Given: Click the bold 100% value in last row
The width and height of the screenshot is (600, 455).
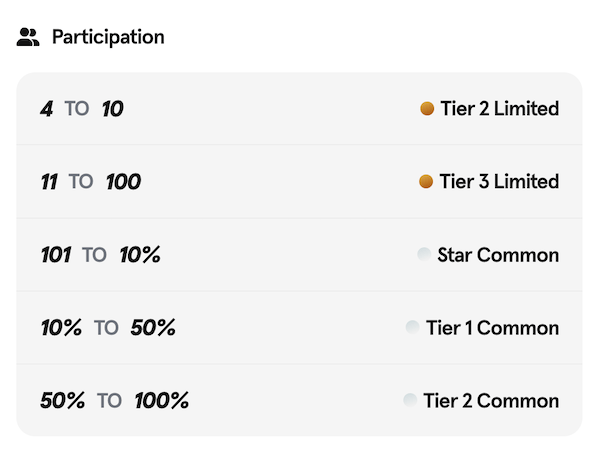Looking at the screenshot, I should (x=162, y=401).
